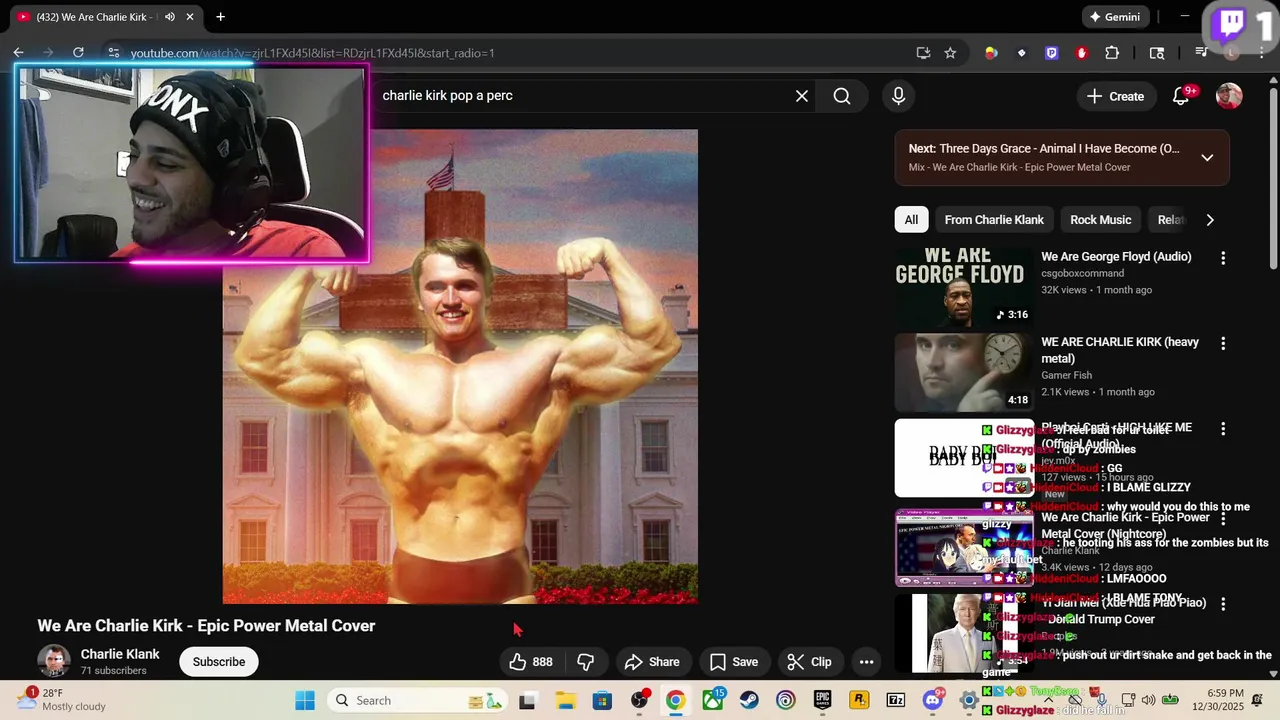
Task: Show more filter chips with the right arrow
Action: [1210, 220]
